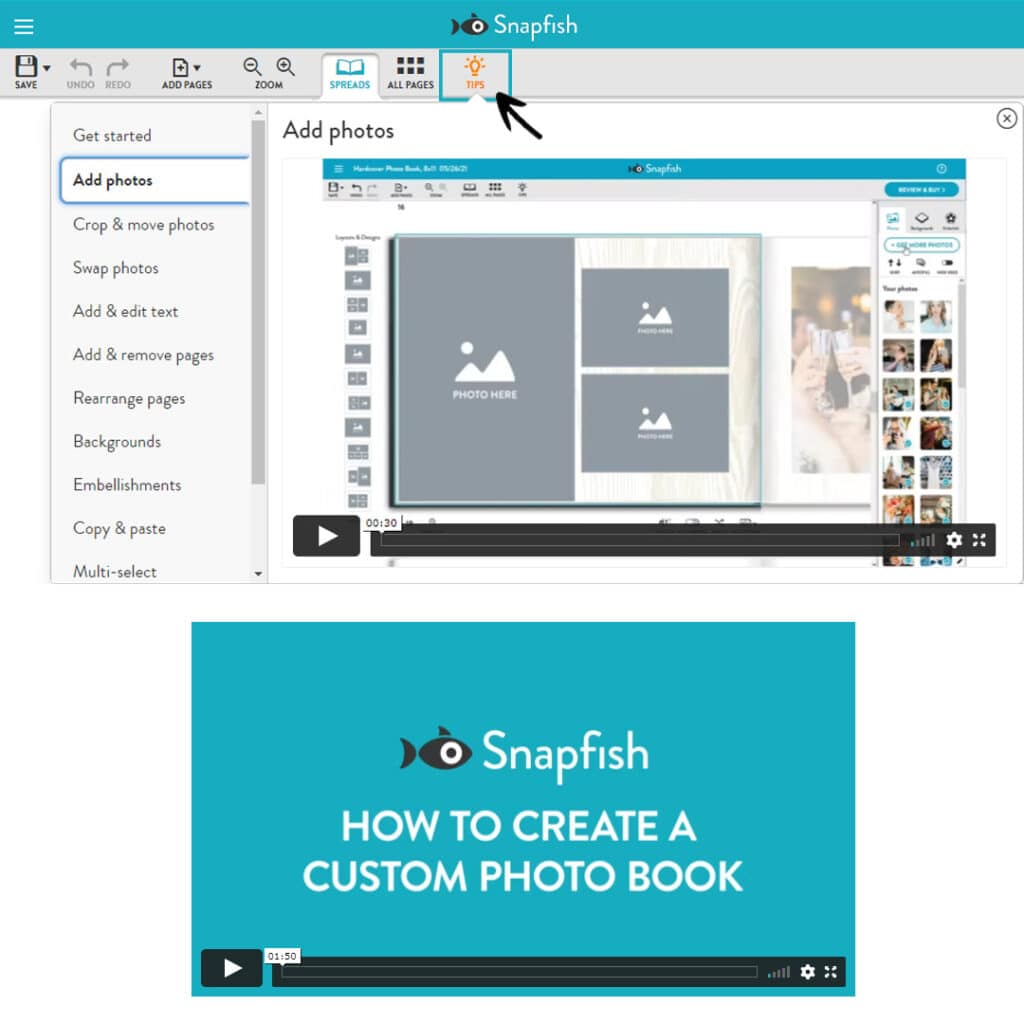Image resolution: width=1024 pixels, height=1024 pixels.
Task: Select the Add Pages icon
Action: [182, 66]
